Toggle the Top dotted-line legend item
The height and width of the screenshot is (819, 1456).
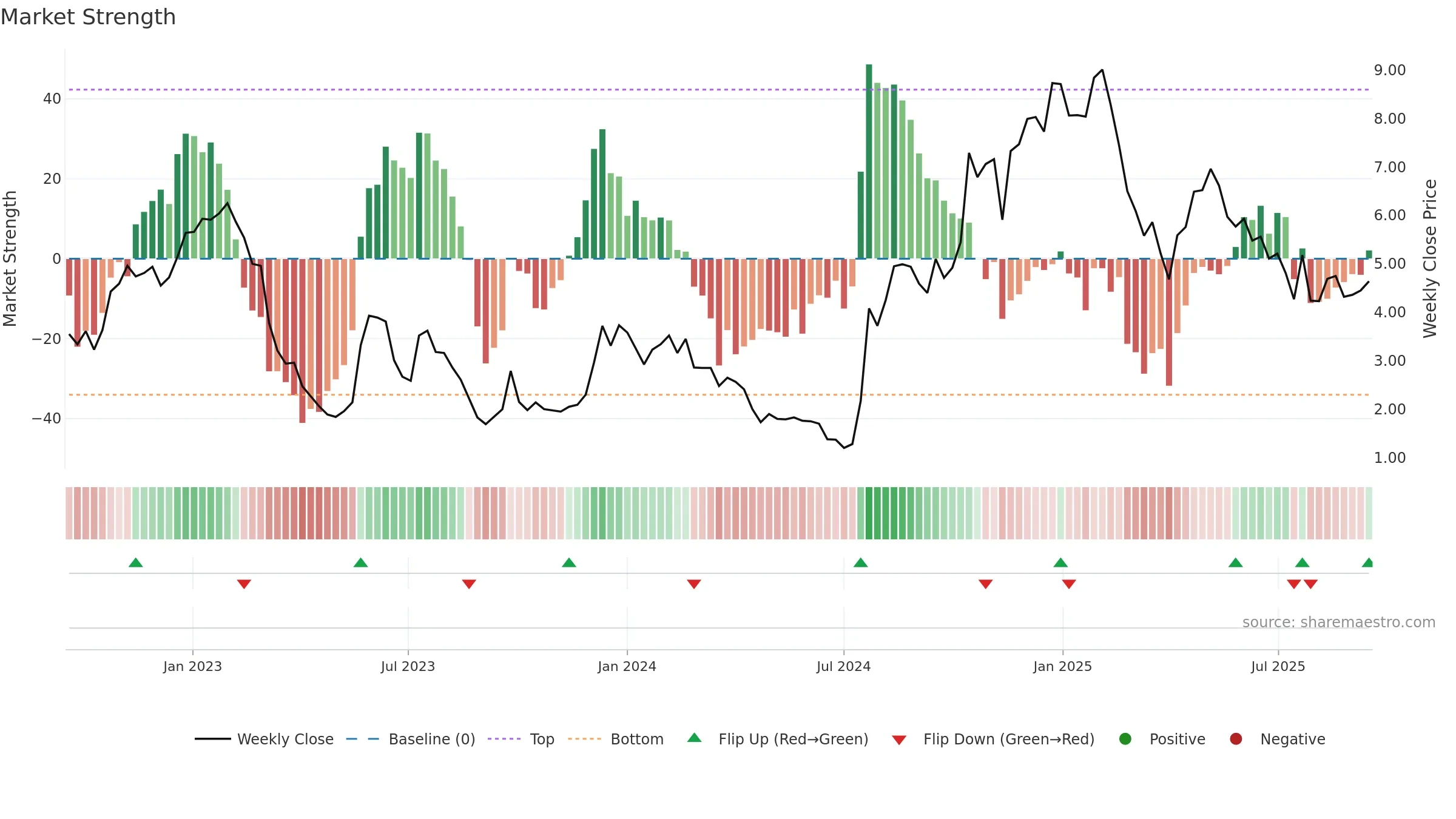coord(521,739)
